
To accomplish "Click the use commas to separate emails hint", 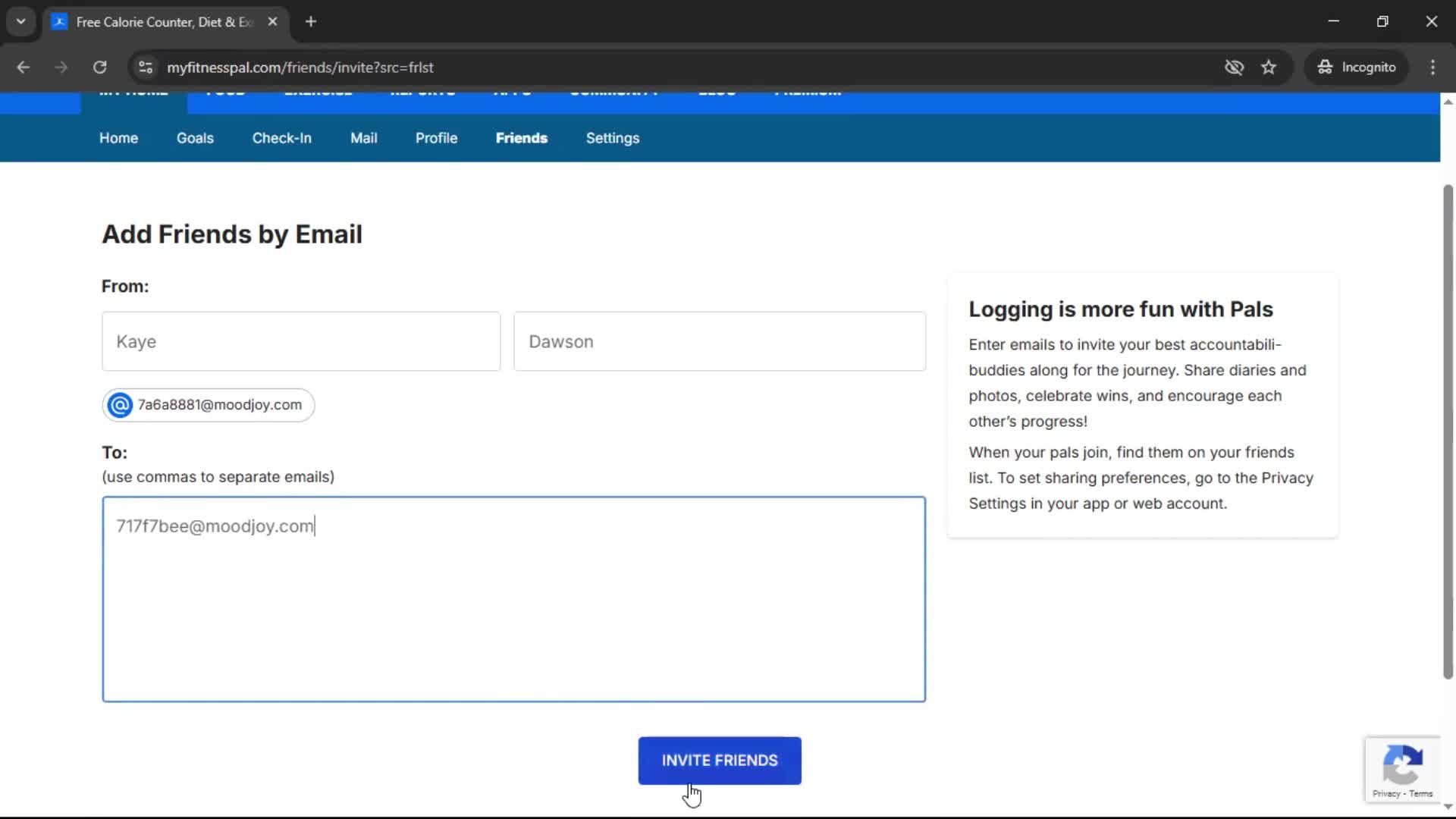I will pos(218,477).
